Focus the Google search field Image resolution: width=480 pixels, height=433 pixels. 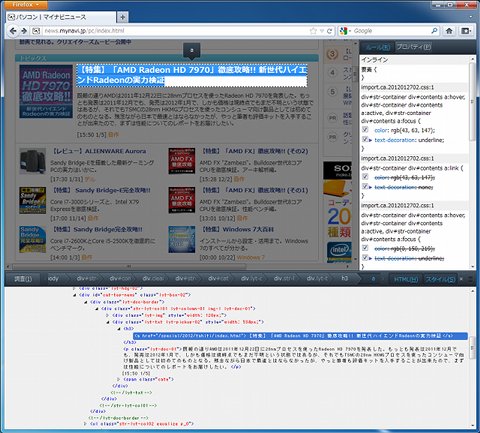390,31
